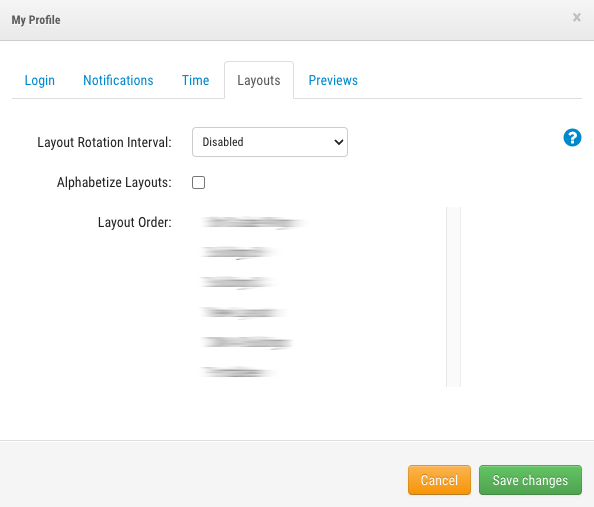Viewport: 594px width, 507px height.
Task: Select the sixth layout in Layout Order
Action: pos(238,372)
